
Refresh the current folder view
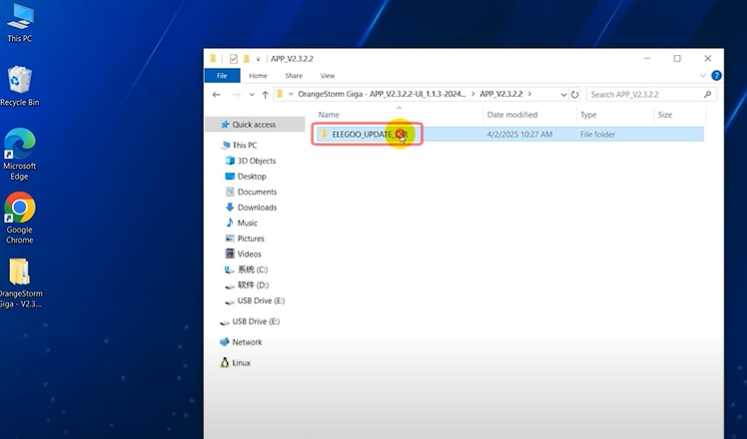[576, 94]
